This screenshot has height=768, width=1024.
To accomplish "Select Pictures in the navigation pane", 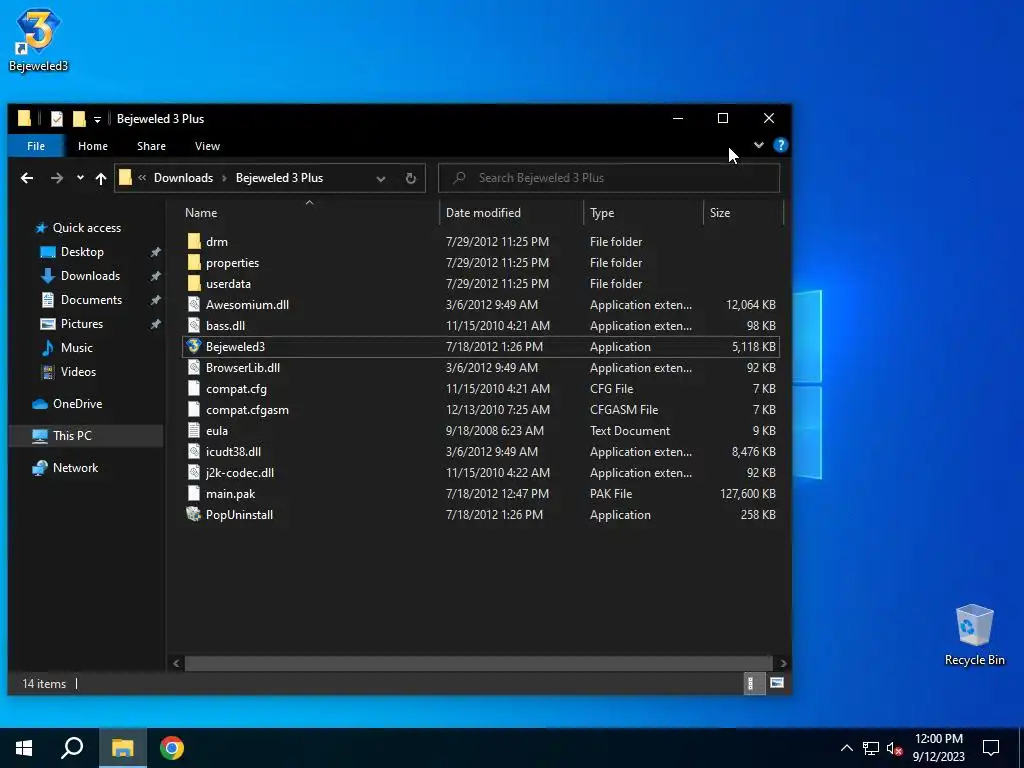I will click(x=82, y=324).
